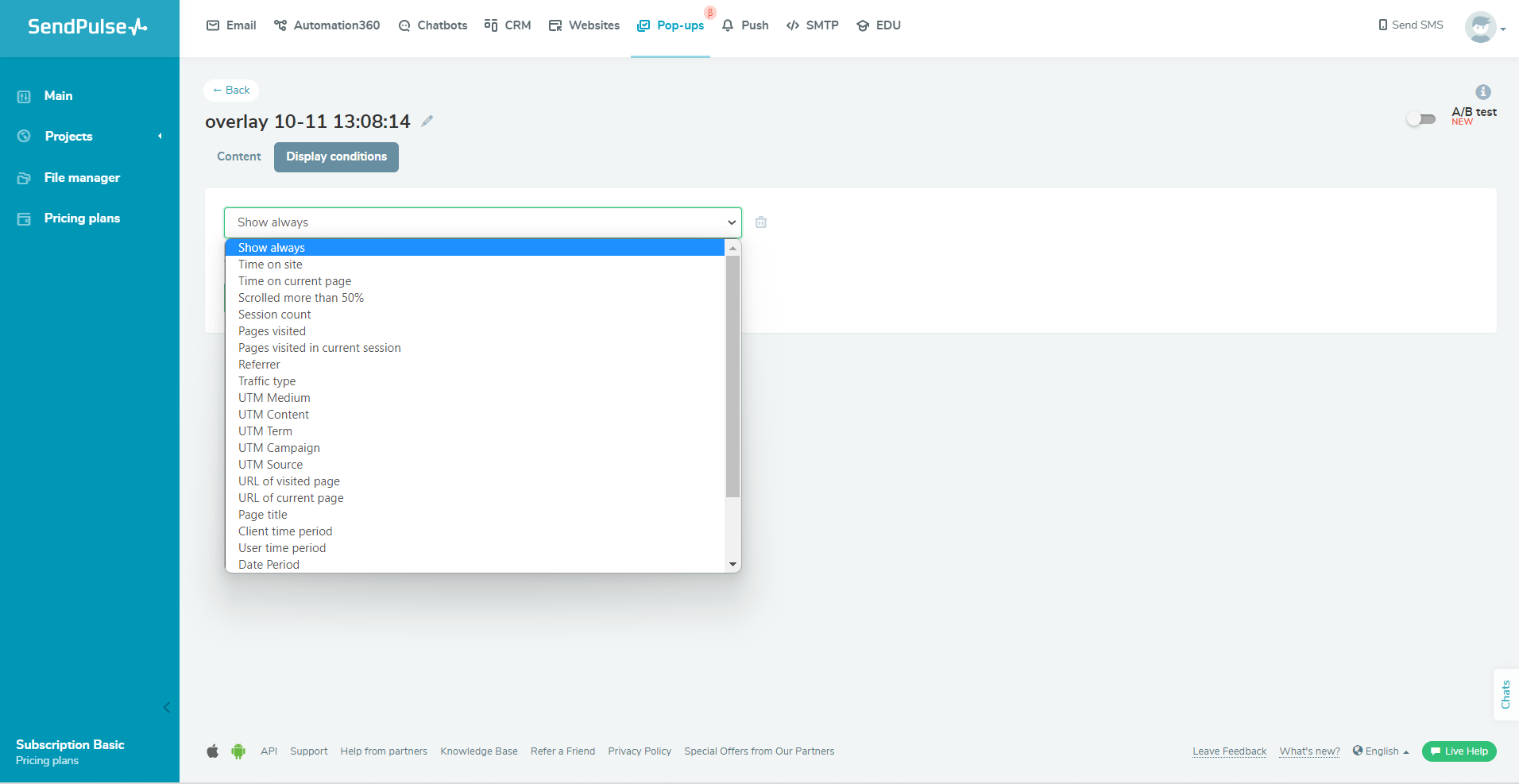This screenshot has width=1519, height=784.
Task: Click the pencil icon to rename overlay
Action: pyautogui.click(x=427, y=122)
